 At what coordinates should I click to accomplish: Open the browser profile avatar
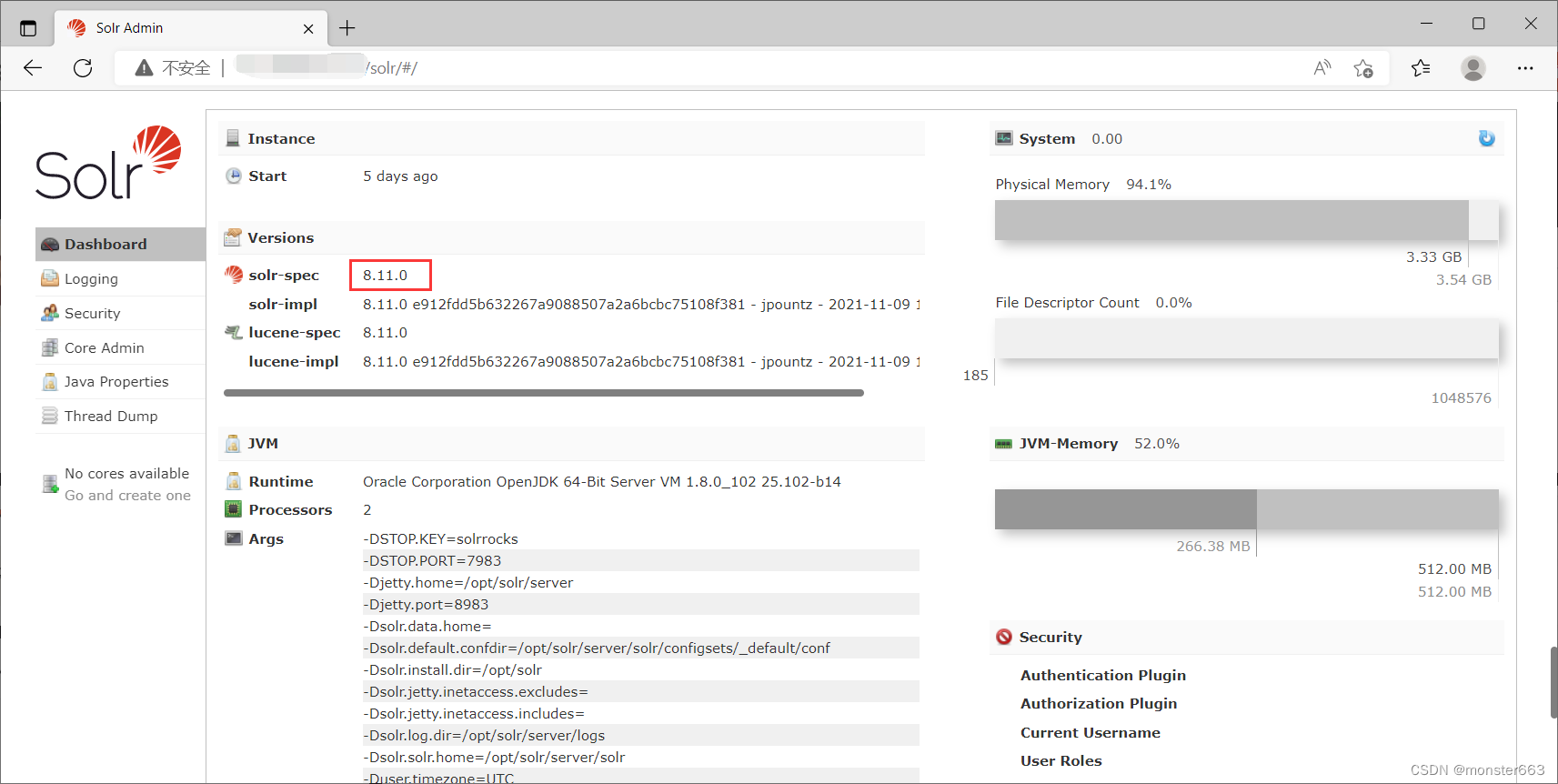coord(1473,68)
